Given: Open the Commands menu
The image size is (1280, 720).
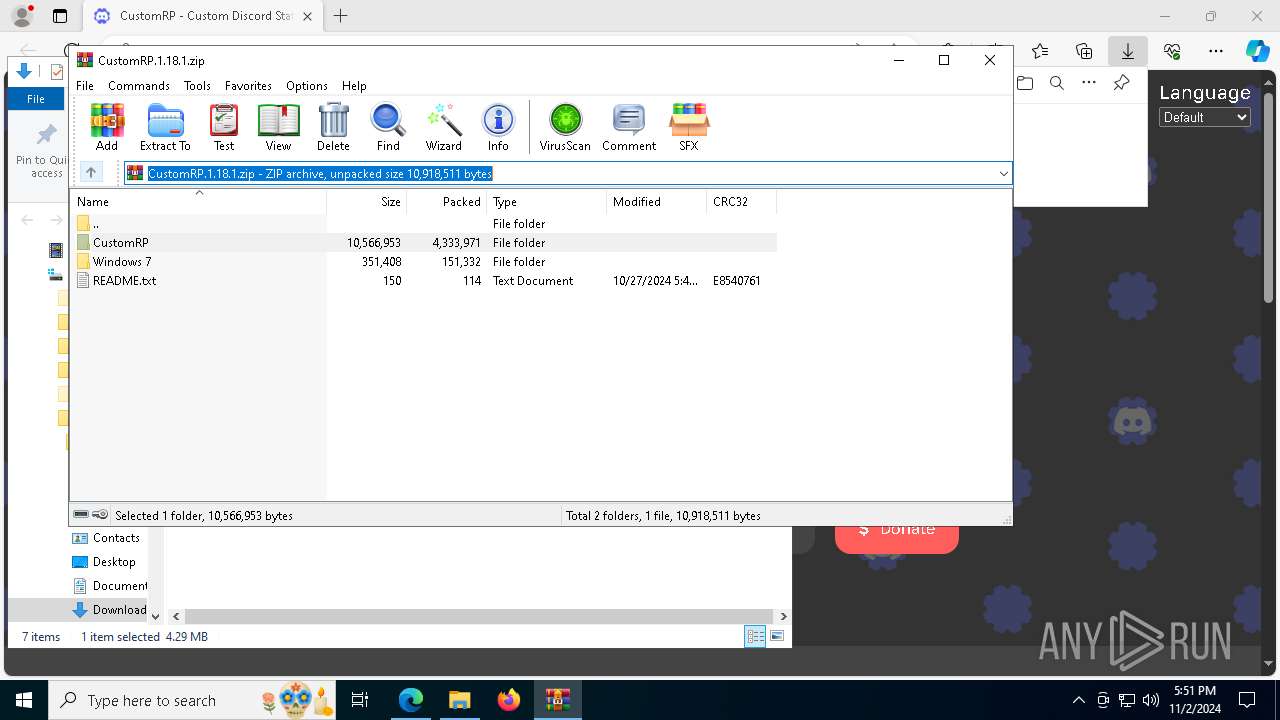Looking at the screenshot, I should tap(139, 86).
